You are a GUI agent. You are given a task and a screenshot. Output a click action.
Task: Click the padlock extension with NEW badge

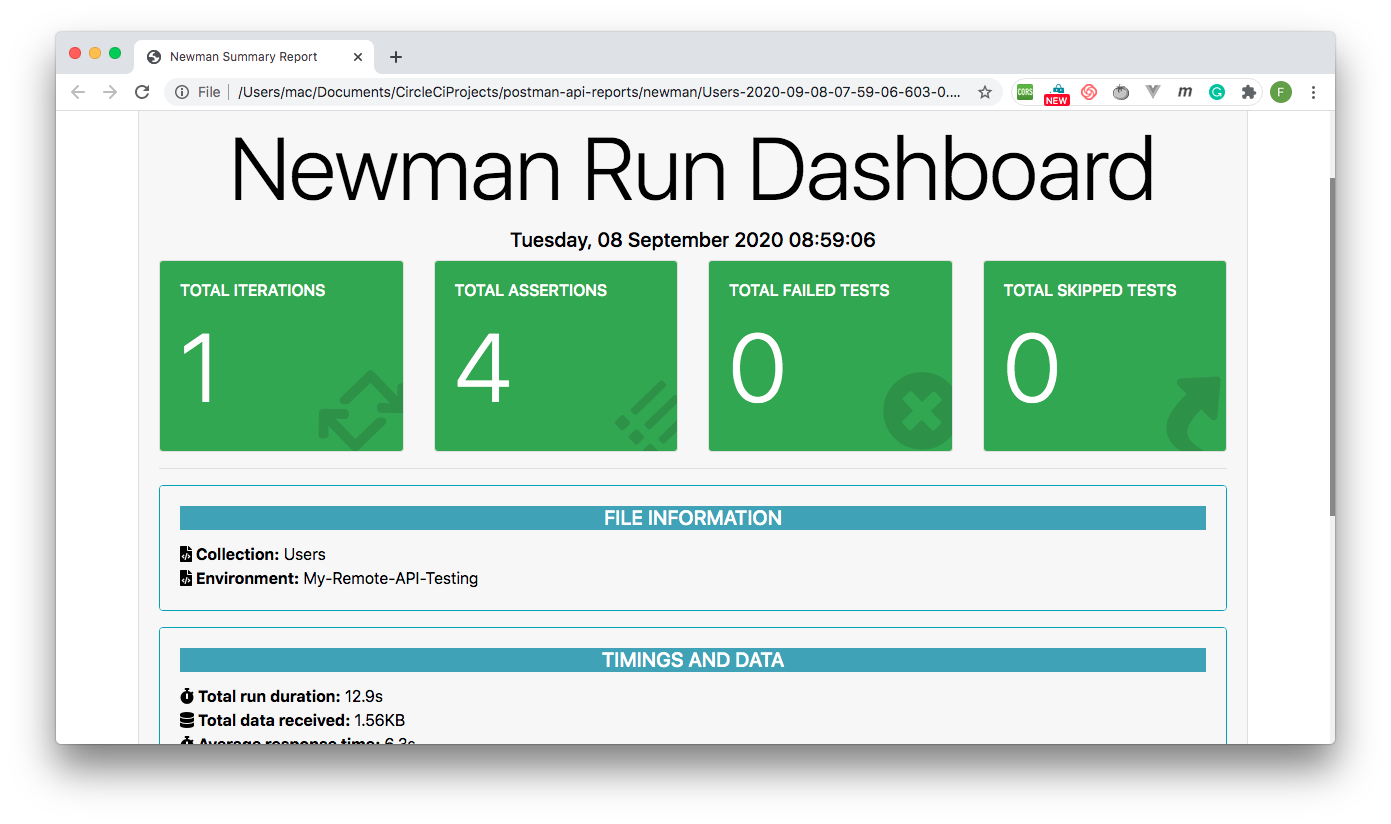1057,91
